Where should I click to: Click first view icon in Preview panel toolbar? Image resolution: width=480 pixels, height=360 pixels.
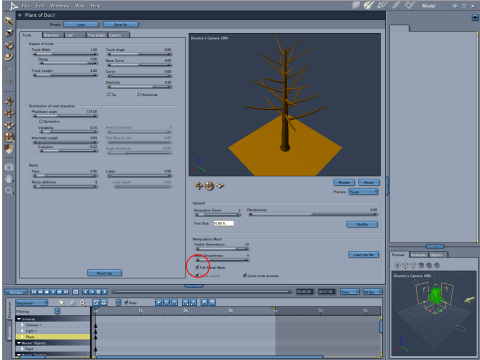[x=397, y=266]
